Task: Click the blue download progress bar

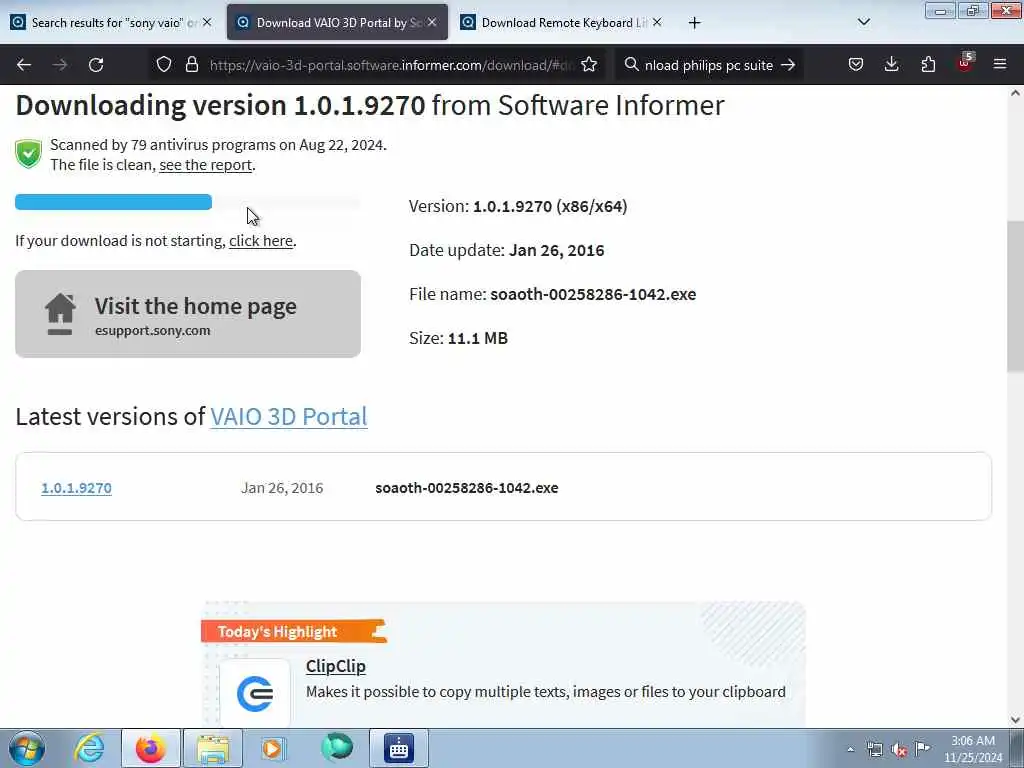Action: pyautogui.click(x=113, y=202)
